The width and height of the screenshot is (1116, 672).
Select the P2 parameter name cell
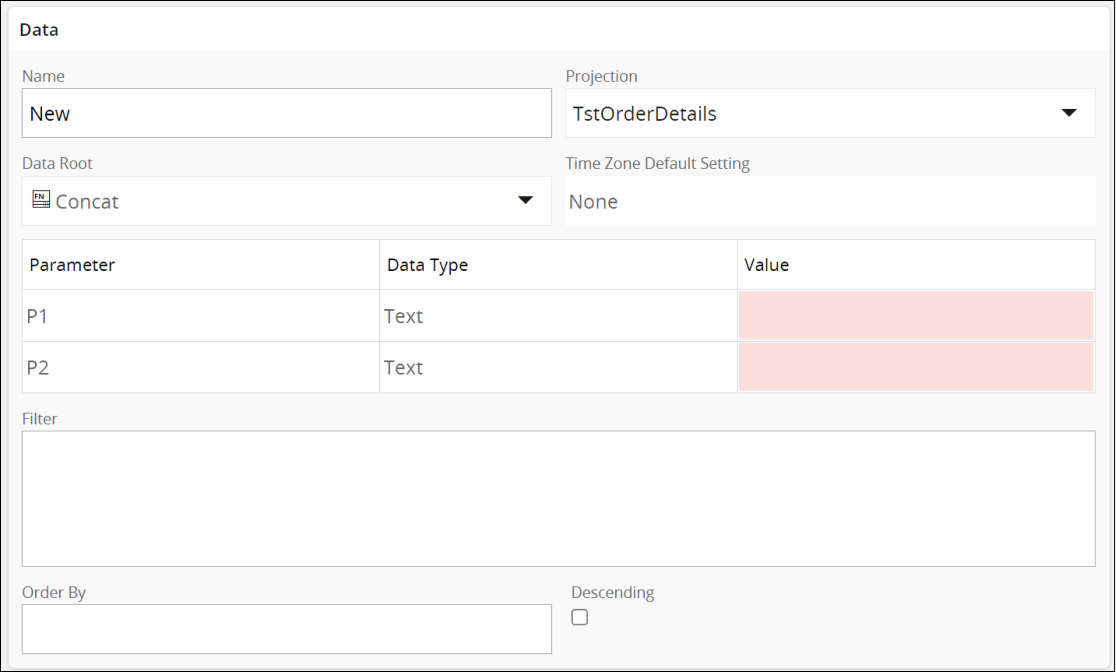(x=38, y=367)
